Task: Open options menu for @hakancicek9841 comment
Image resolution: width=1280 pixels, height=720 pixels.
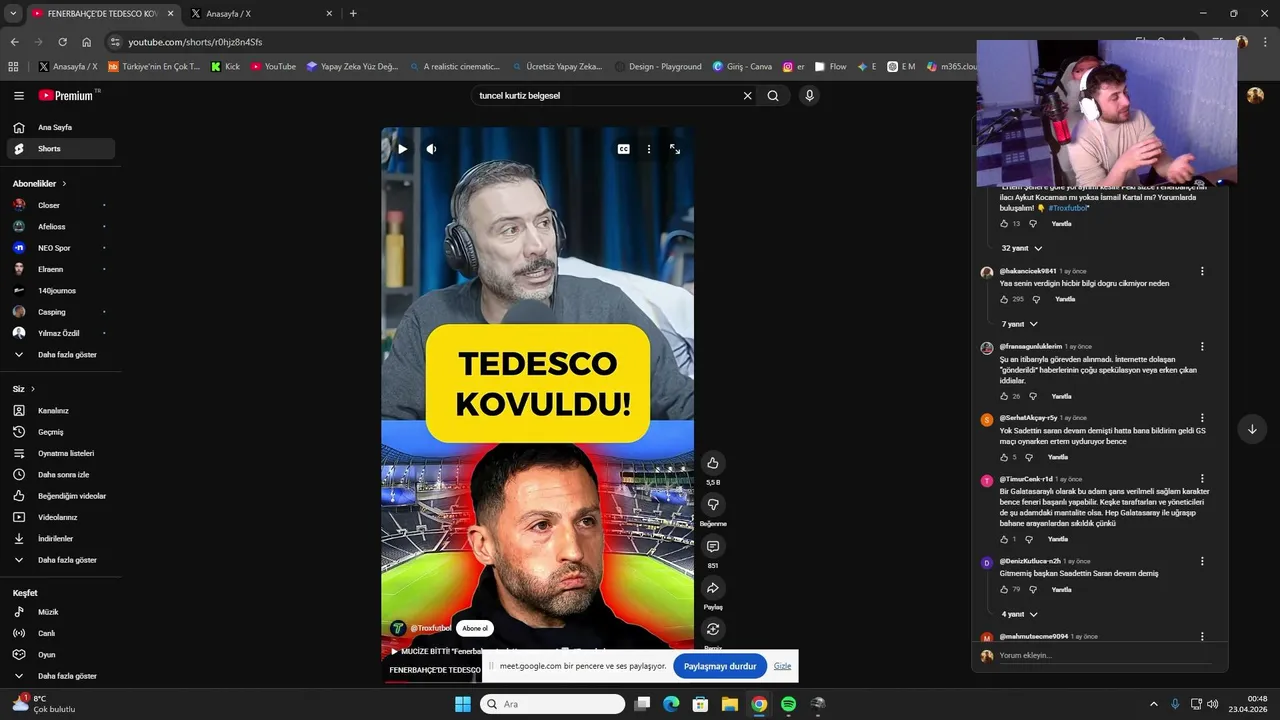Action: point(1202,271)
